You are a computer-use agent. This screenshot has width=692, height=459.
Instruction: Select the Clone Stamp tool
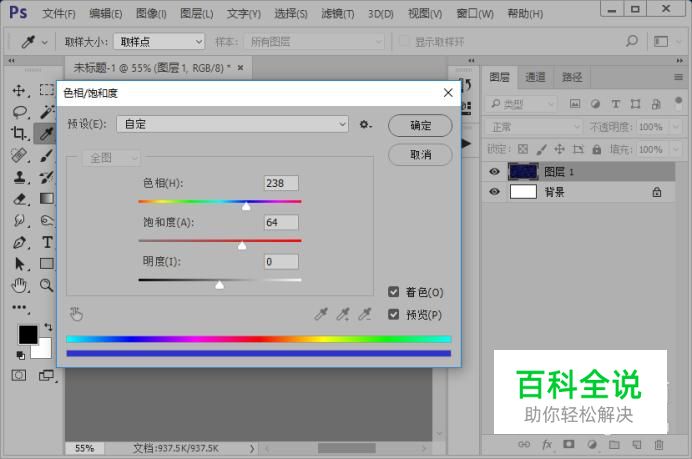point(19,177)
